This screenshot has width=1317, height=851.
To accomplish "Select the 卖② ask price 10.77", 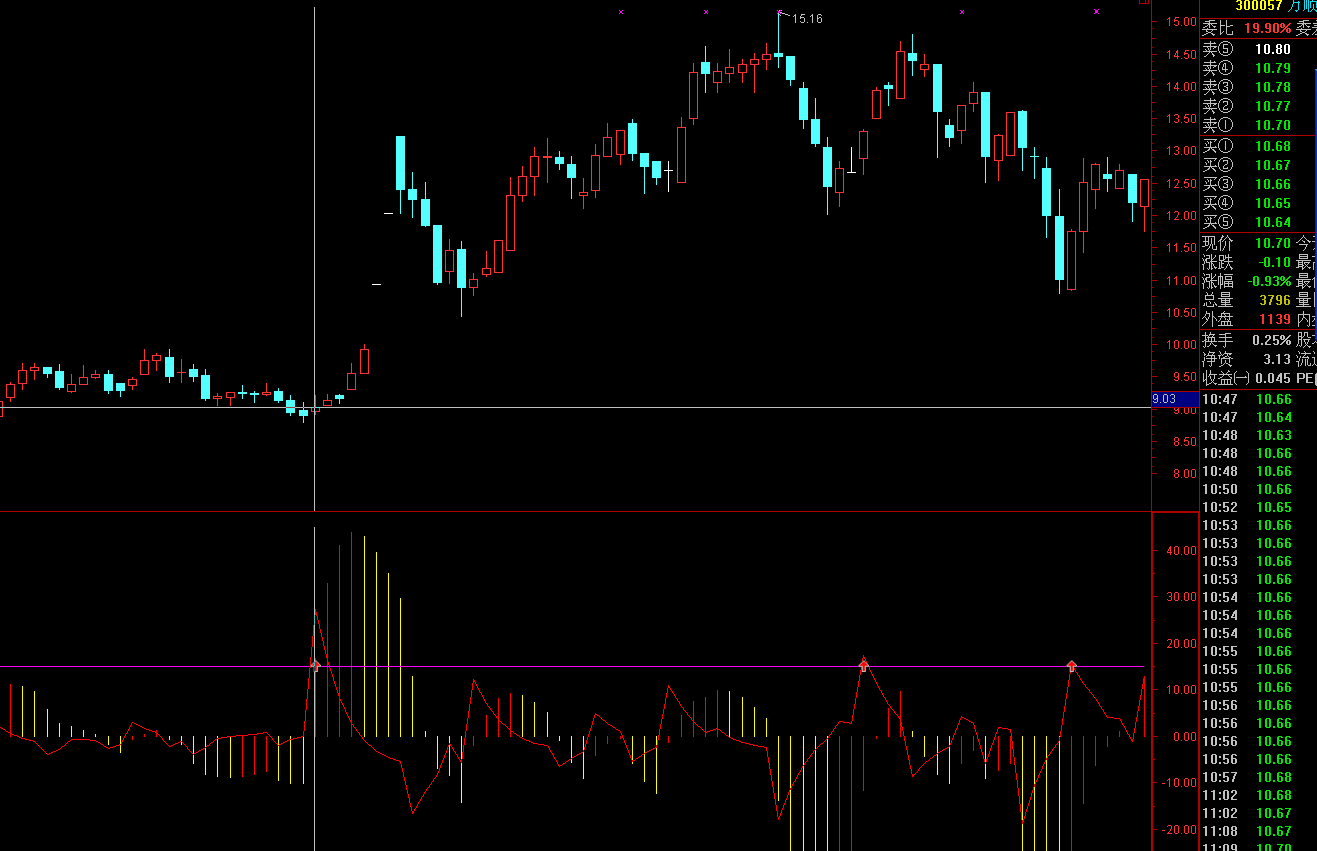I will 1273,106.
